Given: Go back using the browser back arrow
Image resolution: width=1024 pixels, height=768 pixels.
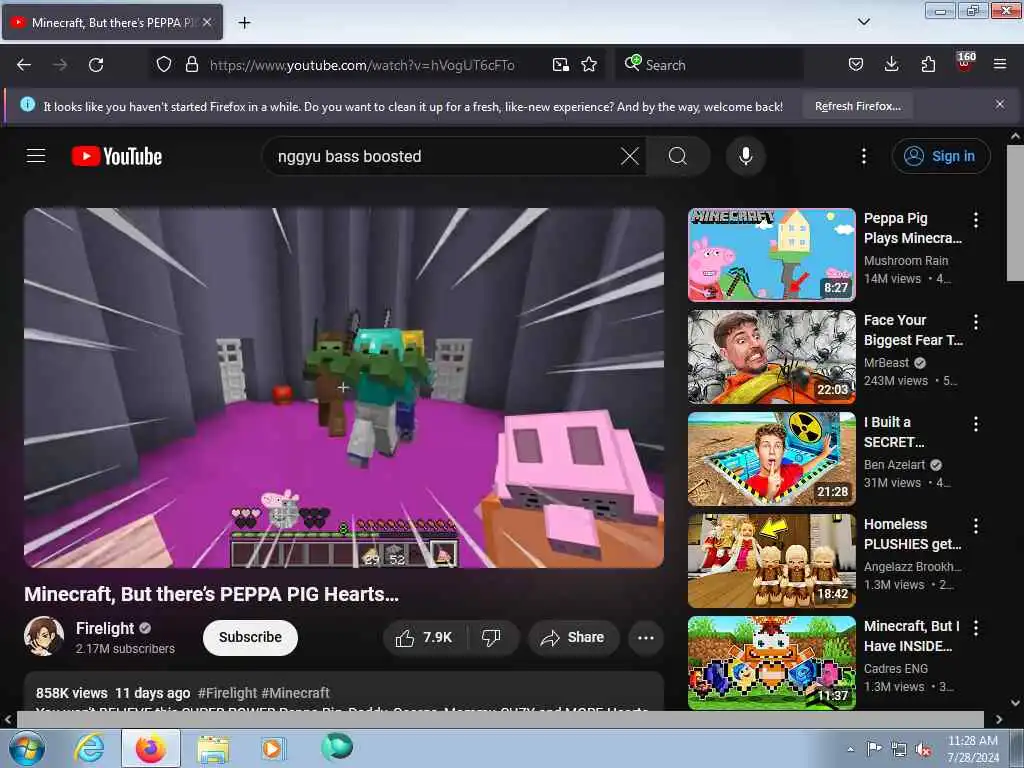Looking at the screenshot, I should point(24,65).
